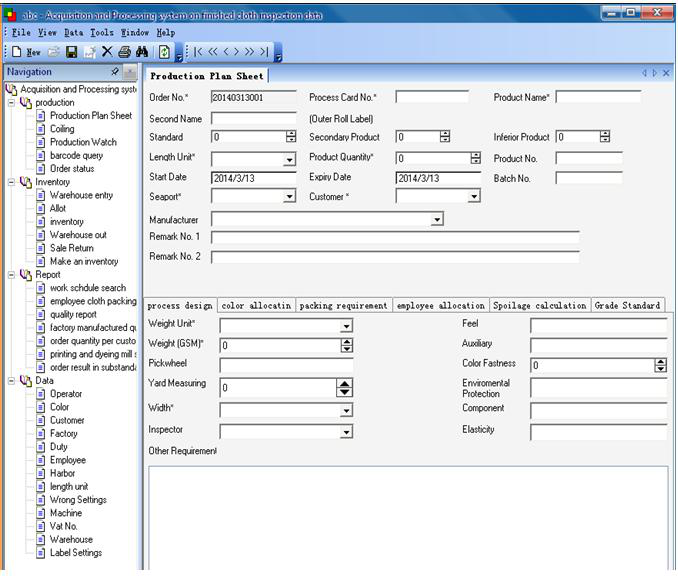
Task: Open the Window menu
Action: [x=134, y=32]
